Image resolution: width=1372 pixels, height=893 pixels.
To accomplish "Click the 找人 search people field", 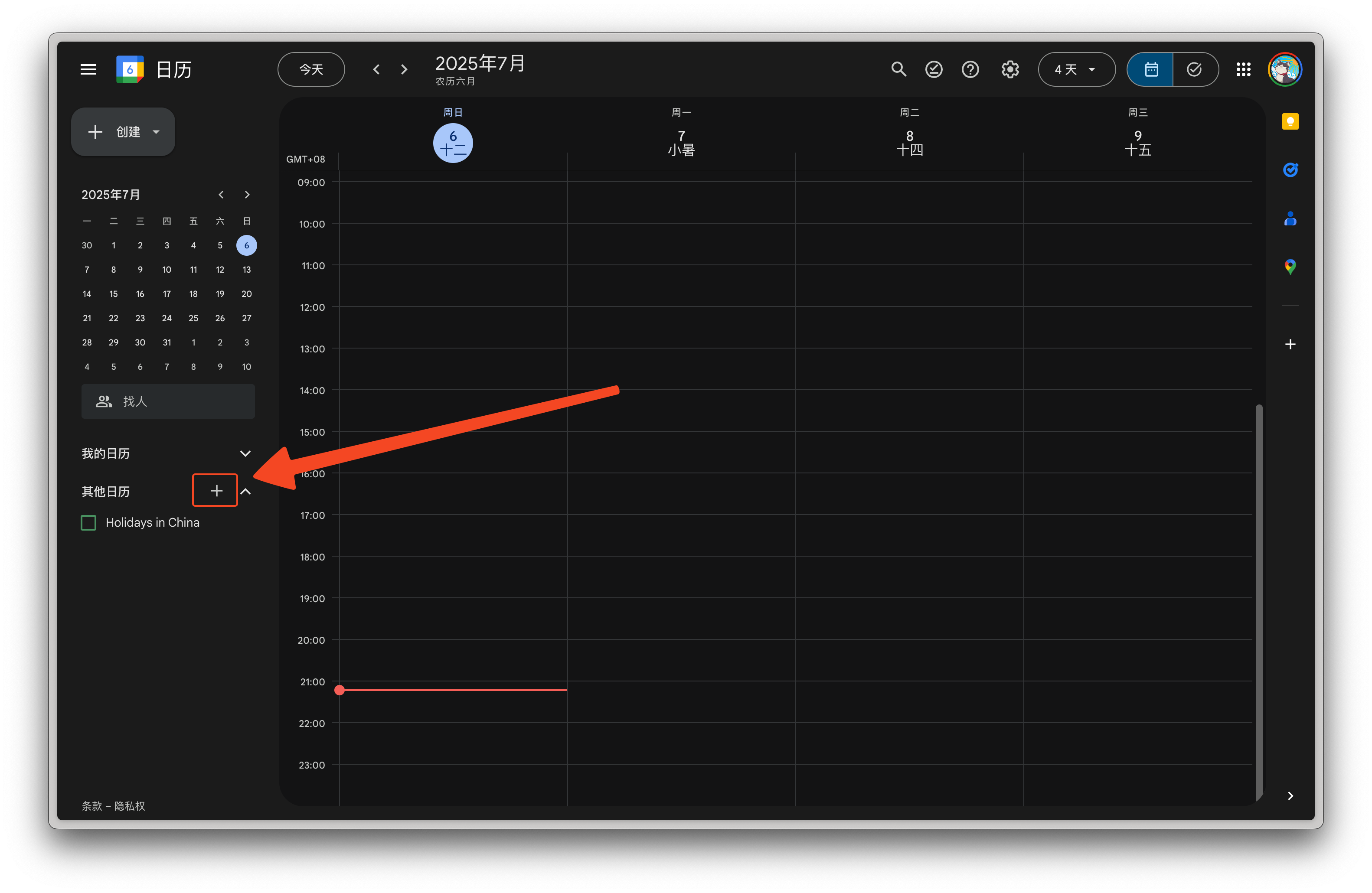I will 168,401.
